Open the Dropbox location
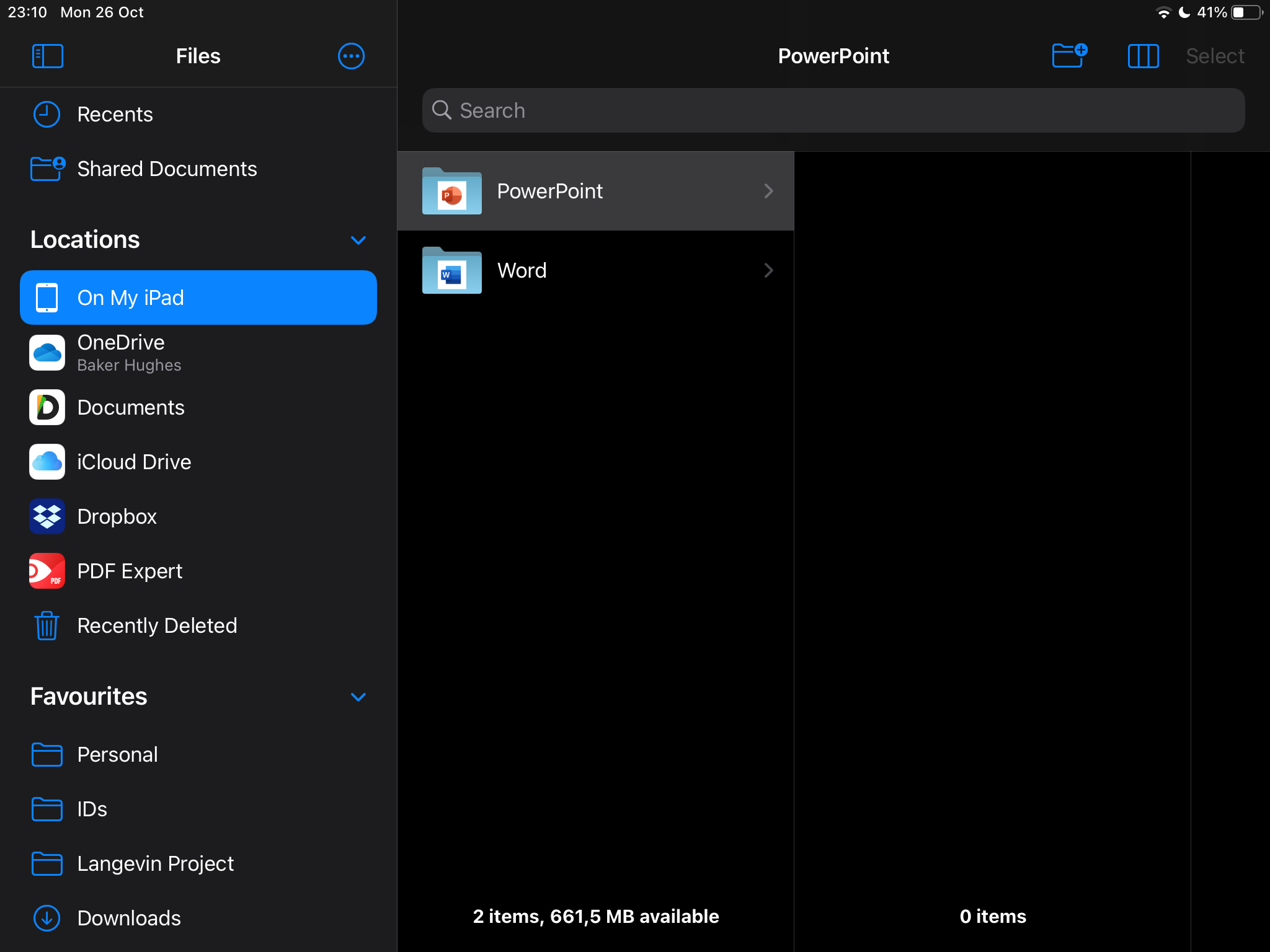The image size is (1270, 952). click(x=117, y=516)
